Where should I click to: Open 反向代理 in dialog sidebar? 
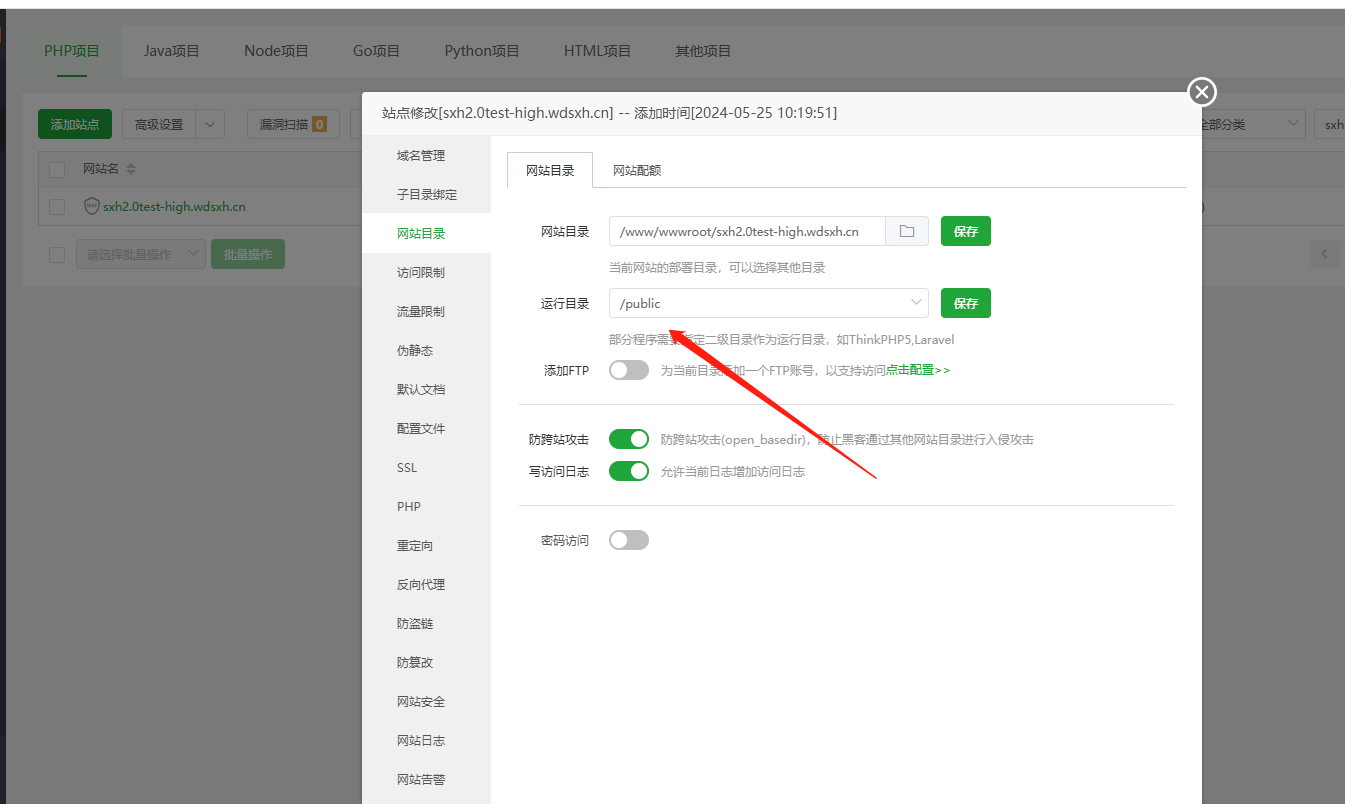427,584
